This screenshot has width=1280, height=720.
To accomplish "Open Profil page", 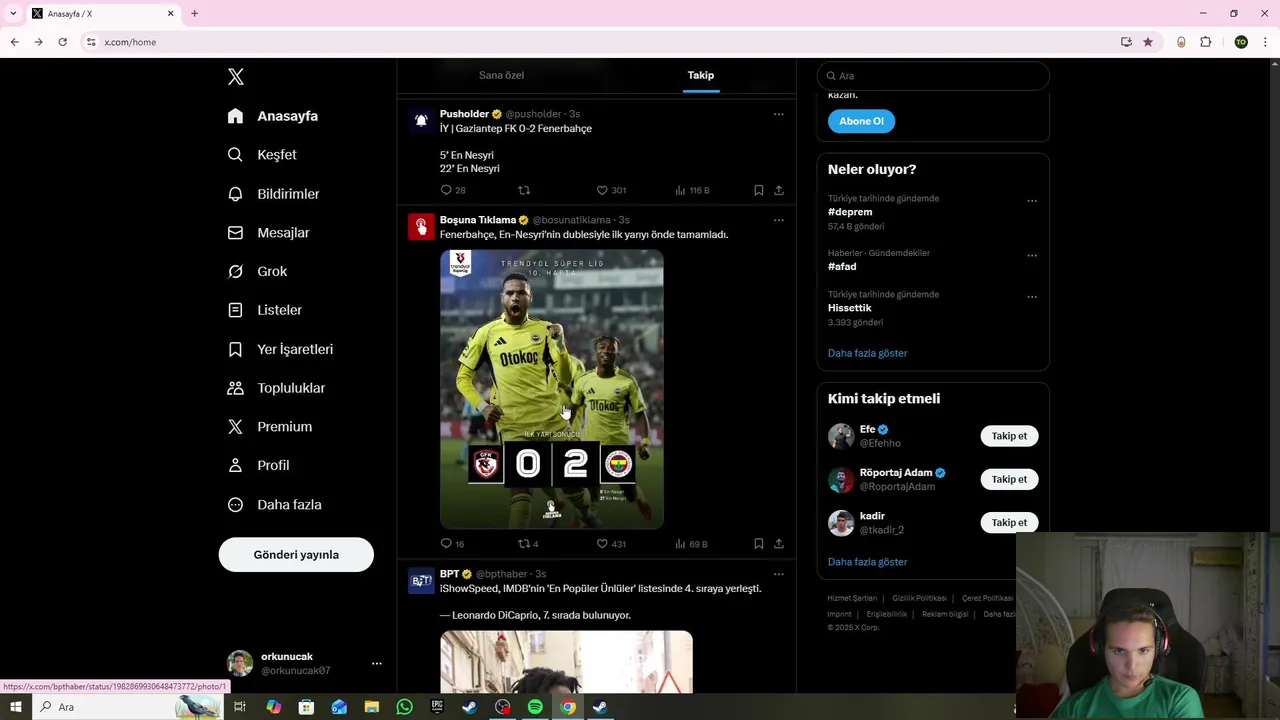I will click(x=258, y=466).
